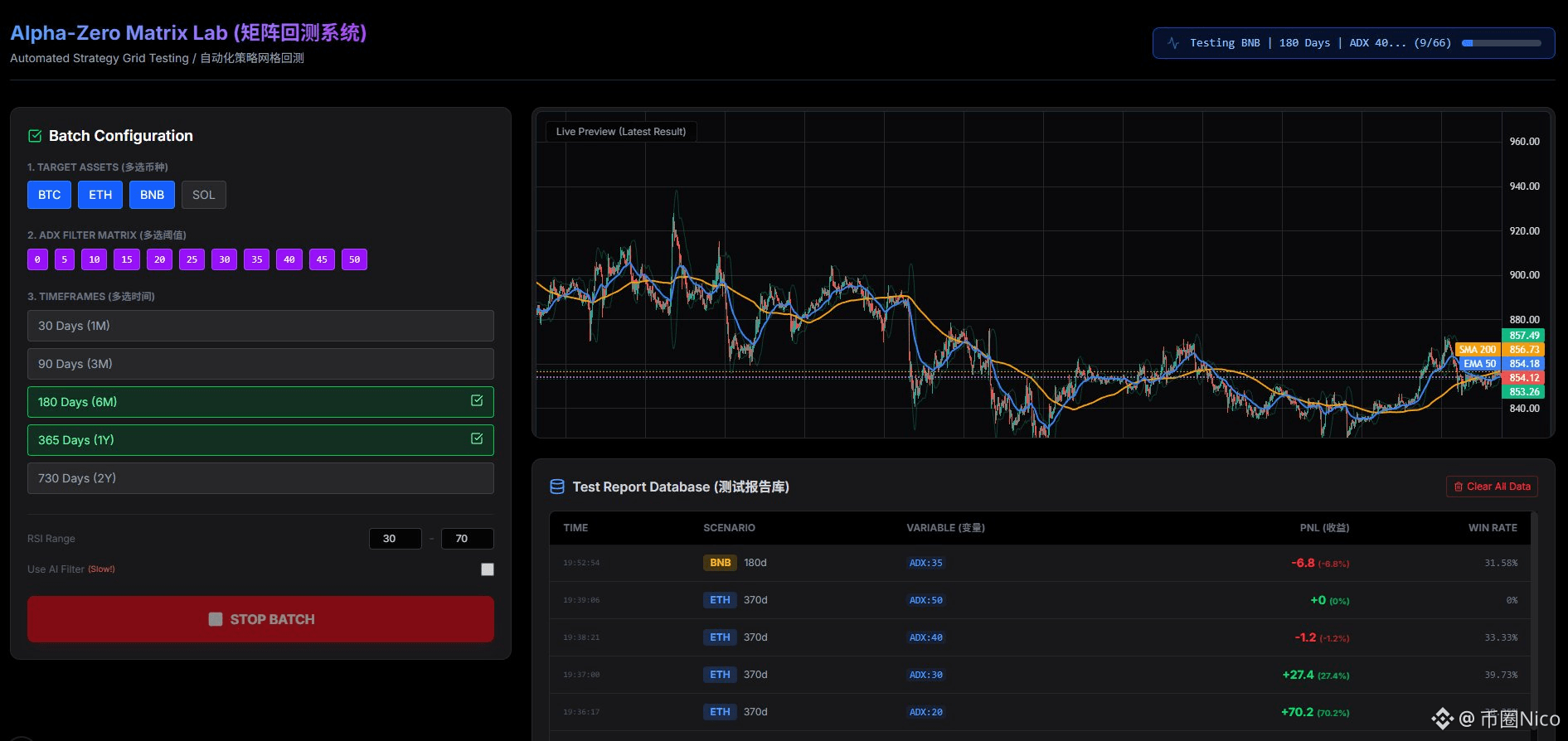The width and height of the screenshot is (1568, 741).
Task: Click the SMA 200 chart label
Action: click(1478, 350)
